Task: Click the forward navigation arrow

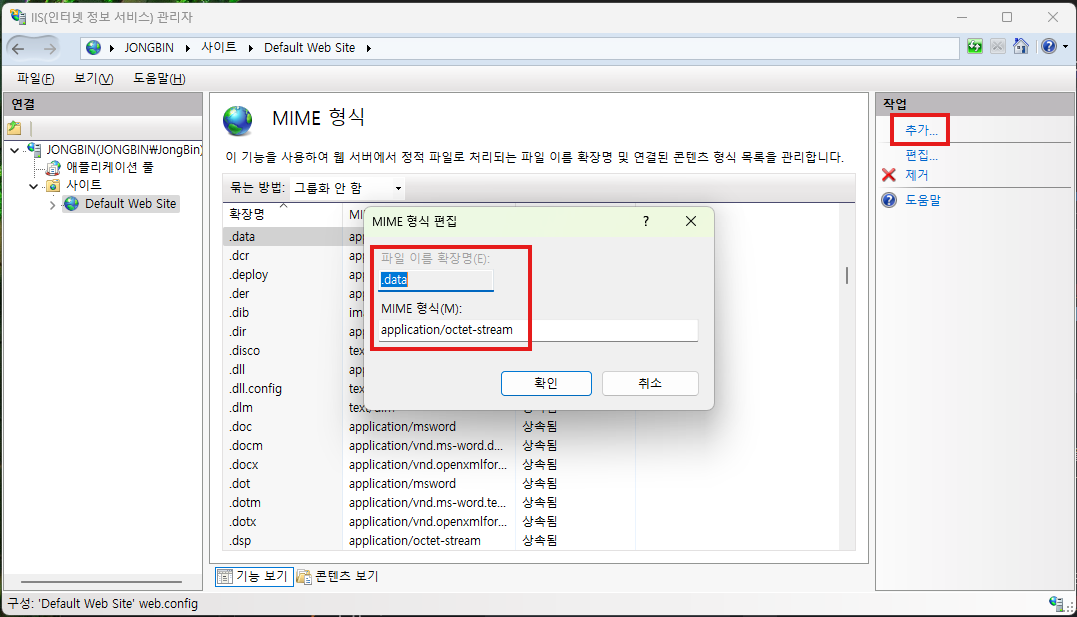Action: 49,48
